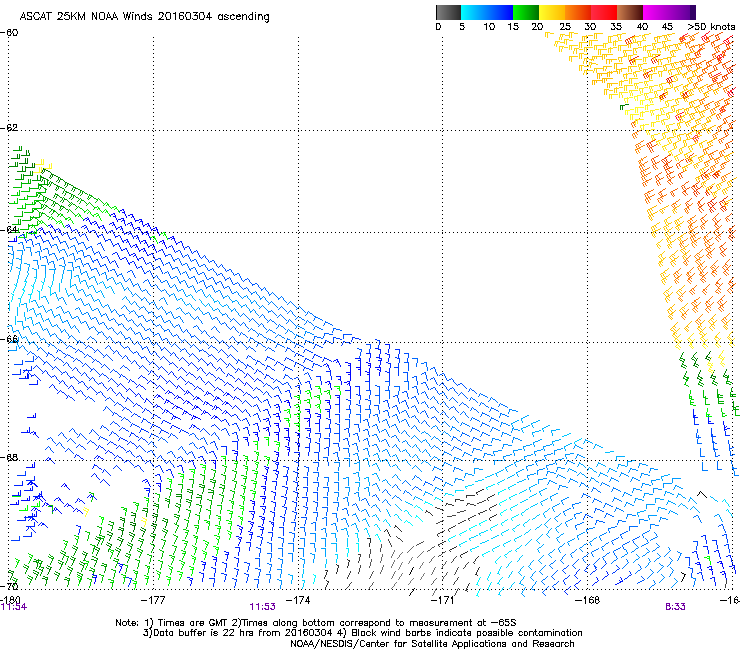The image size is (740, 650).
Task: Click the 8:33 purple time stamp
Action: pos(675,607)
